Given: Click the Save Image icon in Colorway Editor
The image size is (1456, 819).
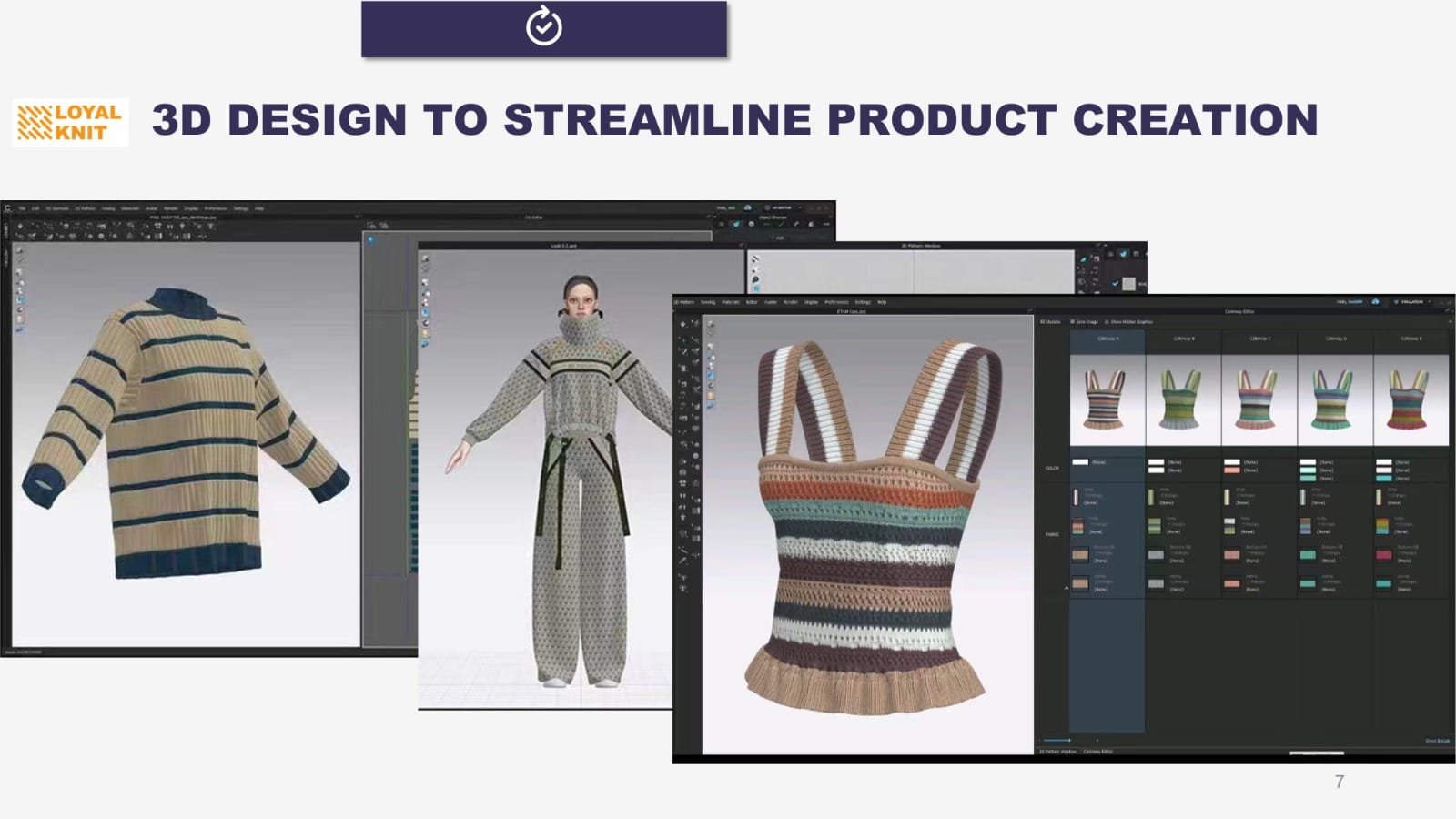Looking at the screenshot, I should (1071, 322).
